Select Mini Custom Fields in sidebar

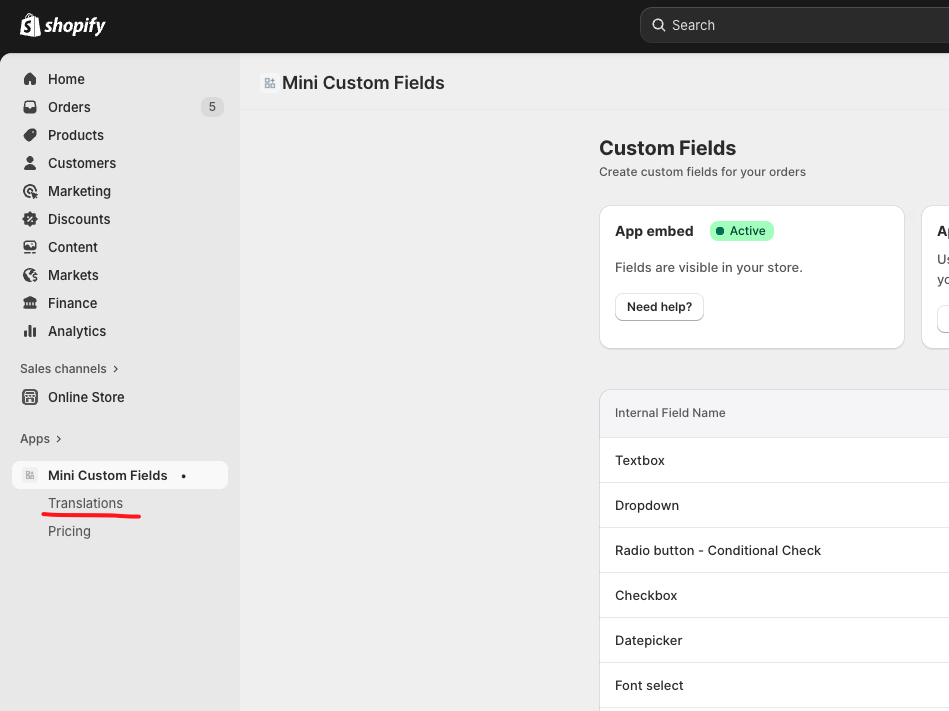coord(107,475)
